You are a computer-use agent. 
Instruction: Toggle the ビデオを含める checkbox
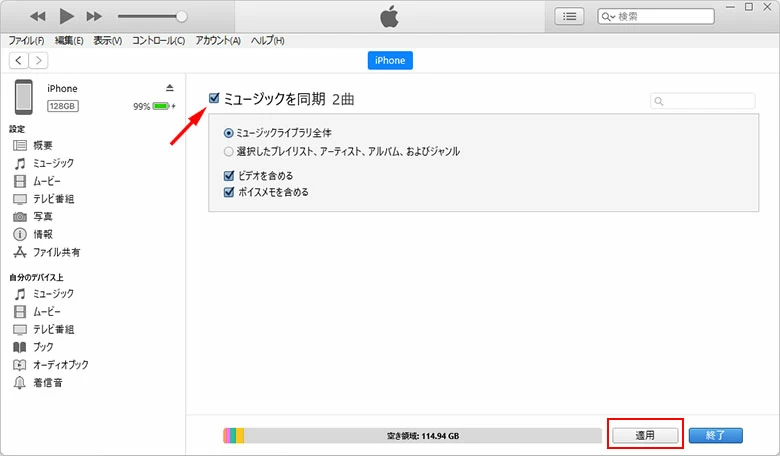coord(229,175)
